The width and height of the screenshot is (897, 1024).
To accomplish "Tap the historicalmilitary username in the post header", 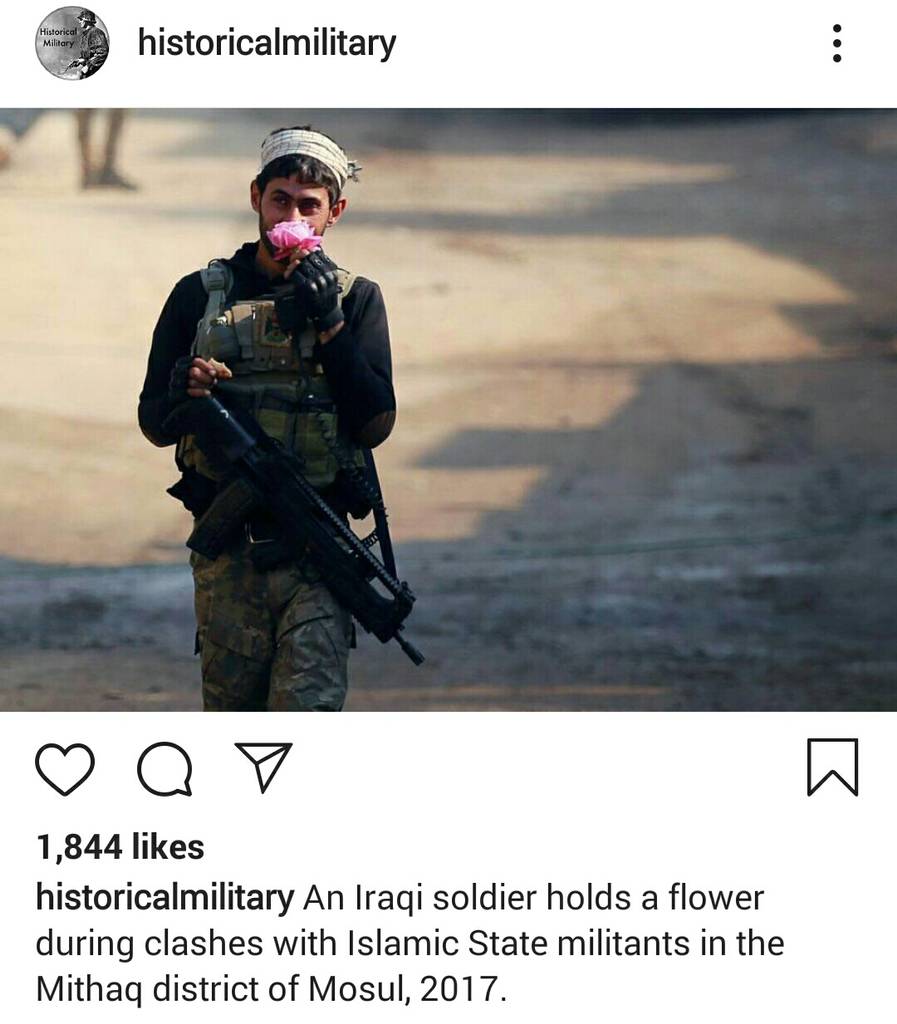I will point(267,43).
